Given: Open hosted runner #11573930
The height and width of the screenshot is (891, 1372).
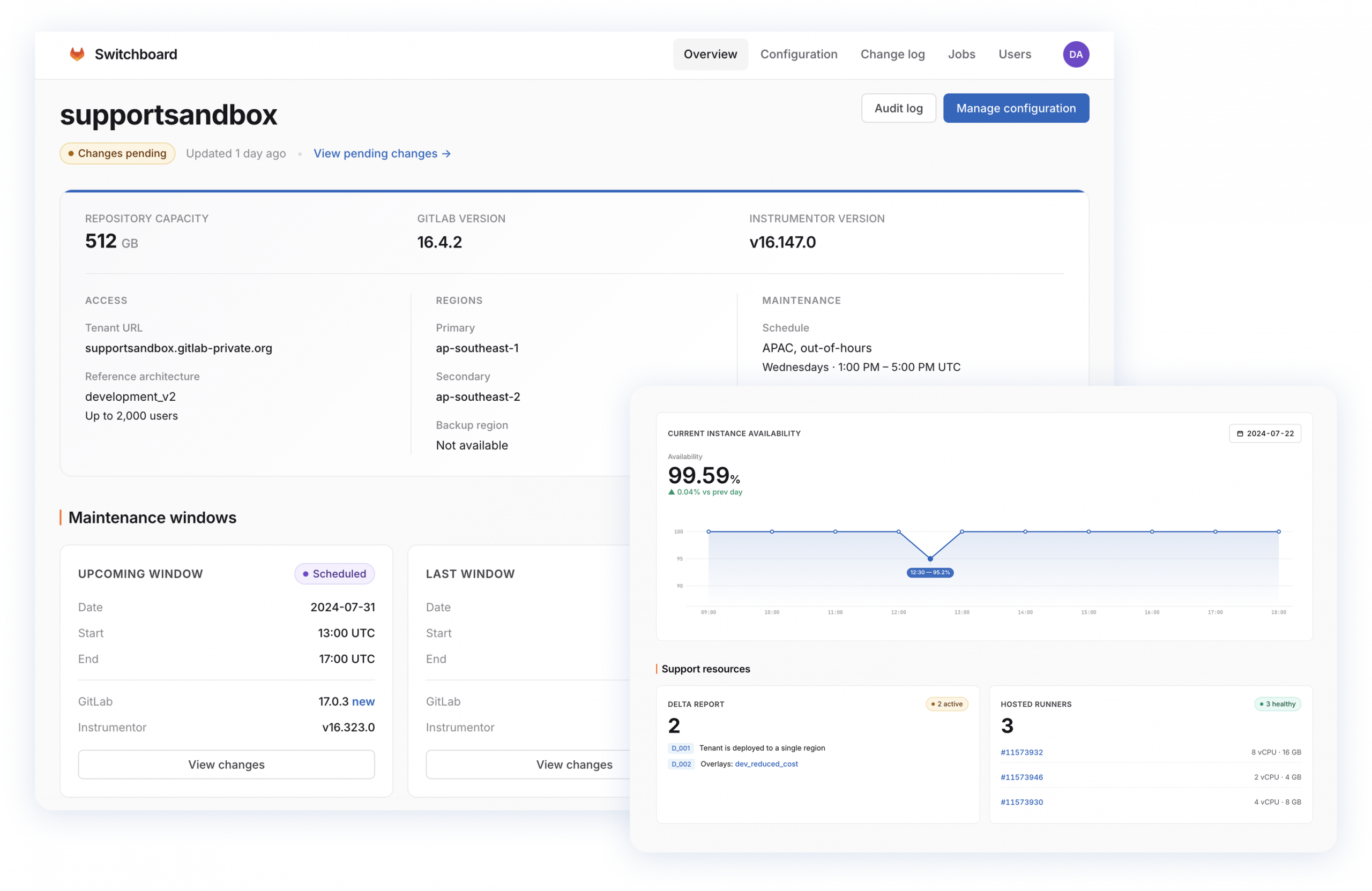Looking at the screenshot, I should [x=1021, y=802].
